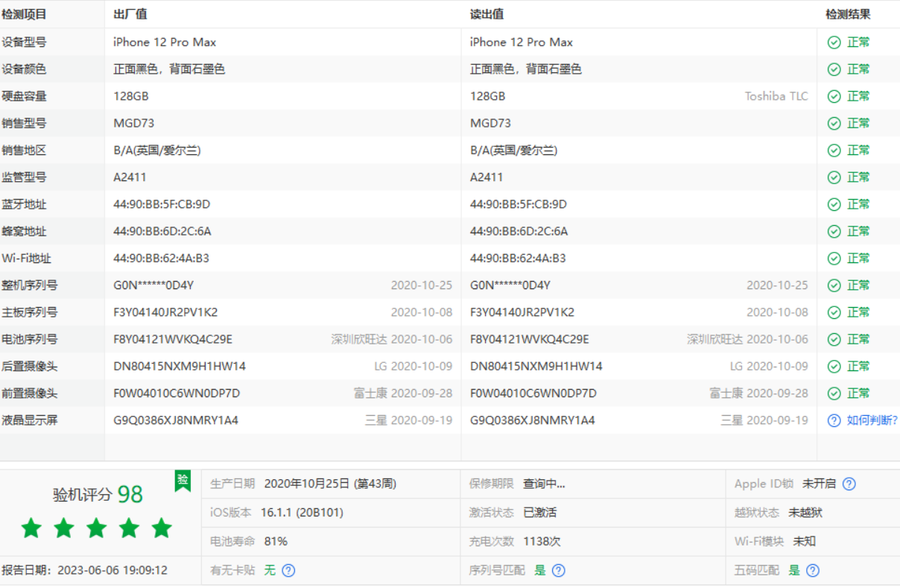Select read-out device model iPhone 12 Pro Max
Screen dimensions: 900x588
(x=521, y=42)
